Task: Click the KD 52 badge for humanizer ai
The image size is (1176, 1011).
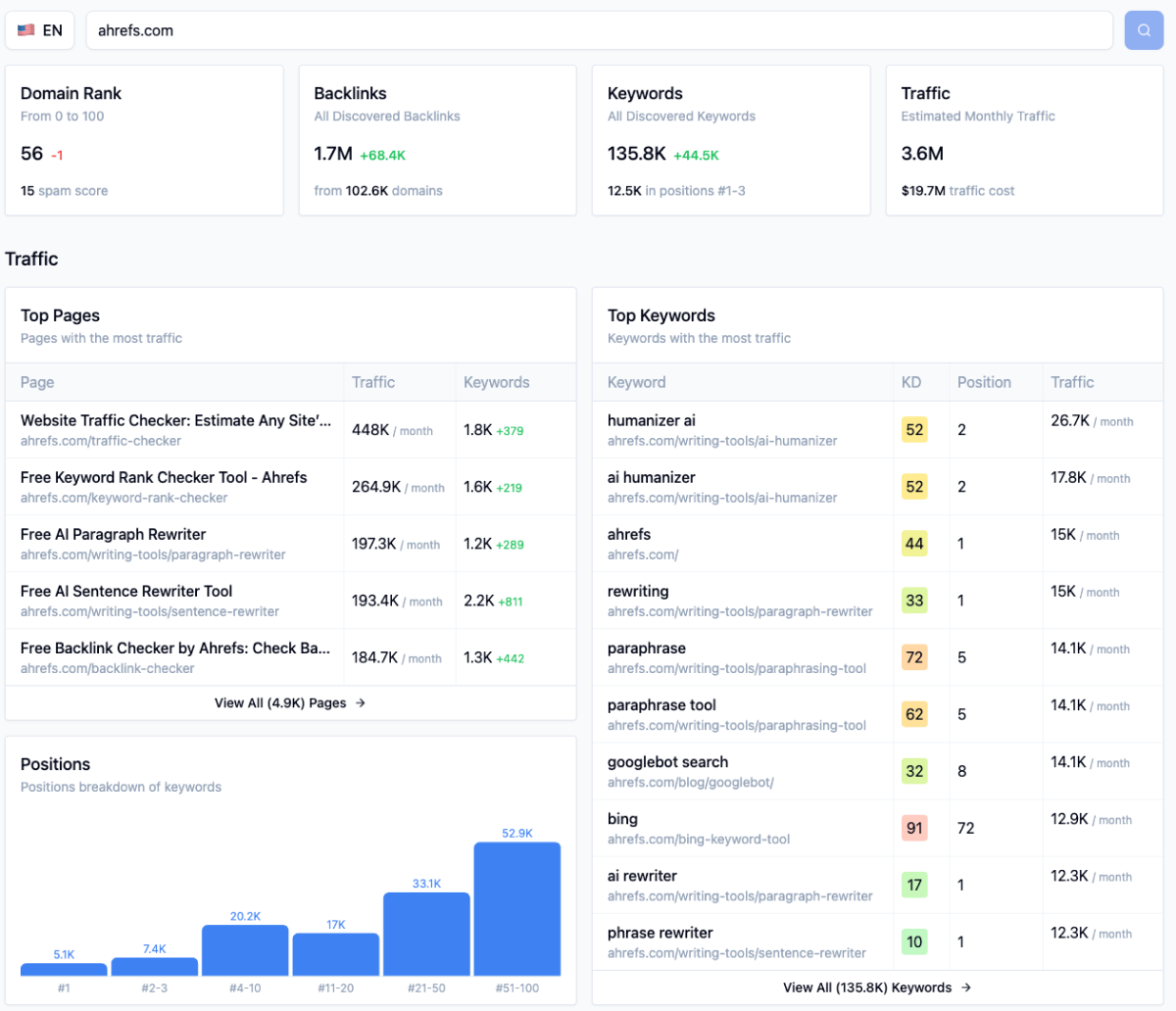Action: click(913, 430)
